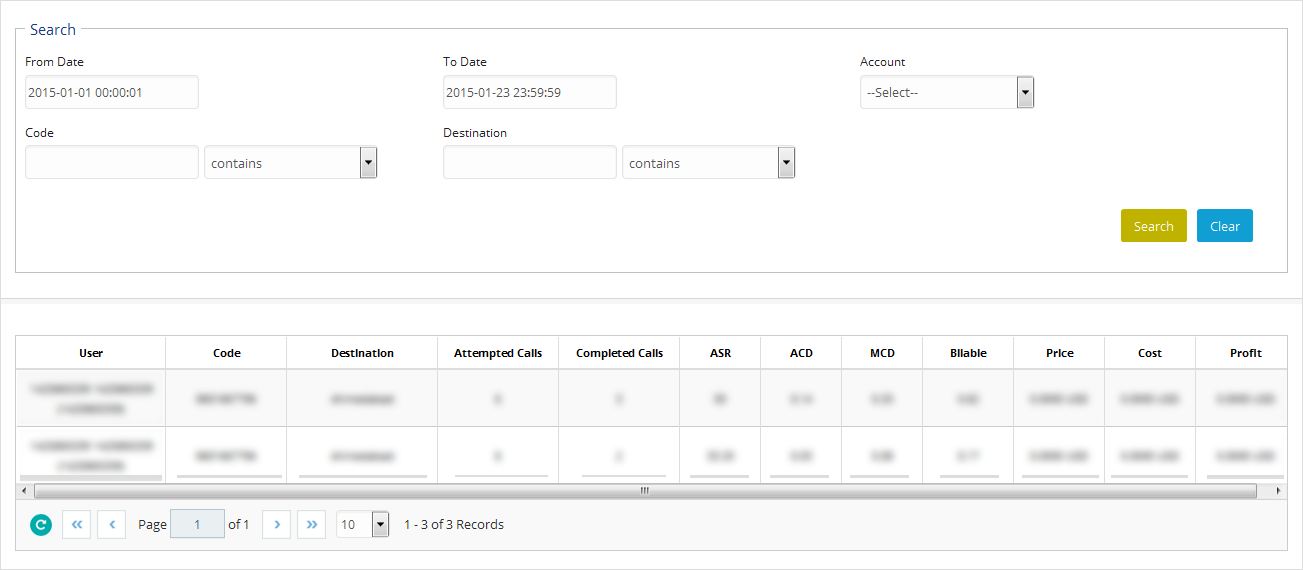Viewport: 1303px width, 570px height.
Task: Click the page number input box
Action: pos(197,524)
